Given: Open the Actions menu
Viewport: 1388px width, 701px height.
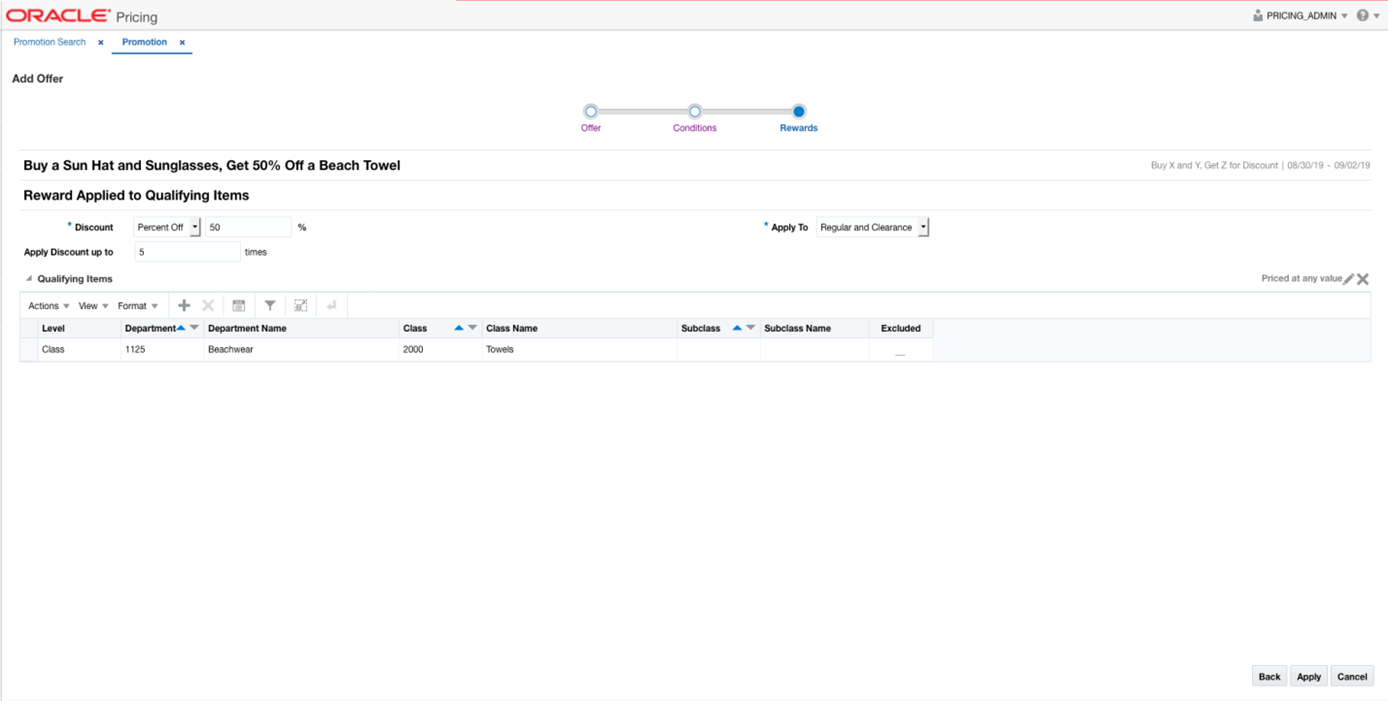Looking at the screenshot, I should pos(48,306).
